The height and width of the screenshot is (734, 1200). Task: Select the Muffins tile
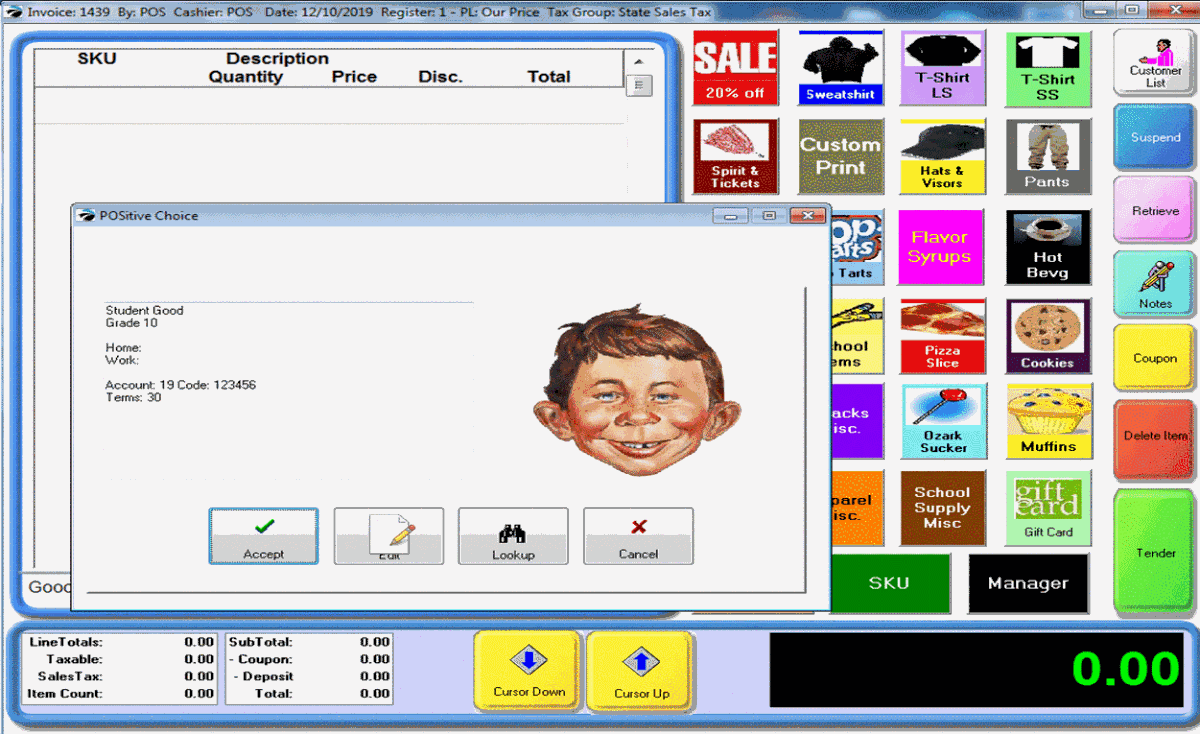[1047, 421]
